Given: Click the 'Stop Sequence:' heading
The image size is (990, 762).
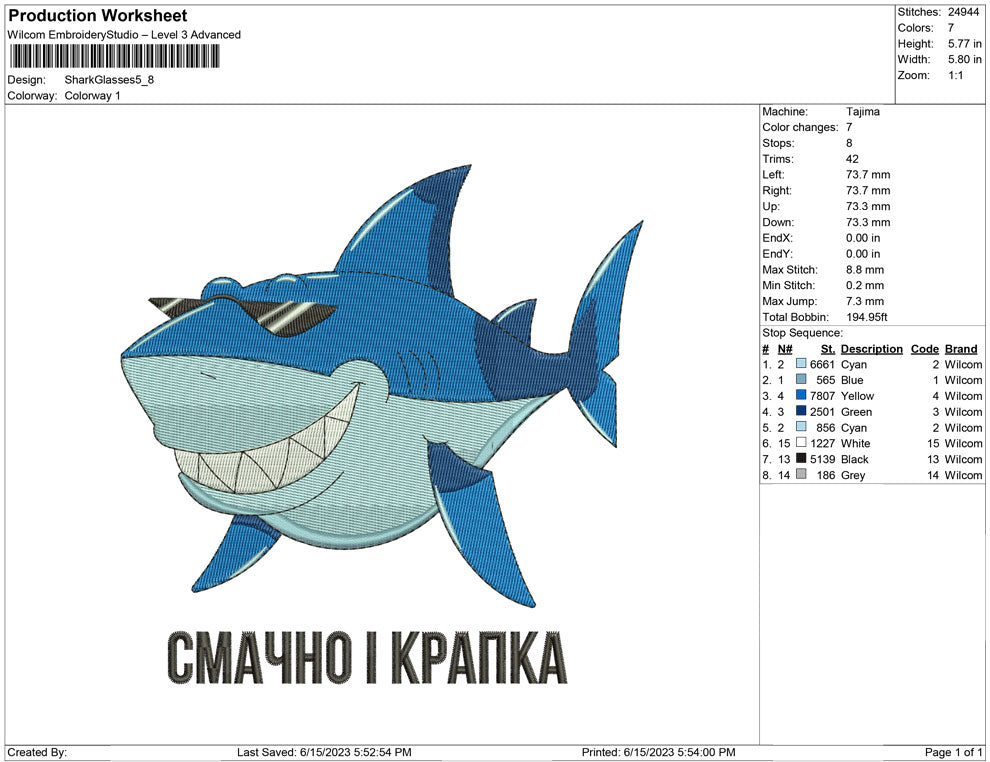Looking at the screenshot, I should [802, 333].
